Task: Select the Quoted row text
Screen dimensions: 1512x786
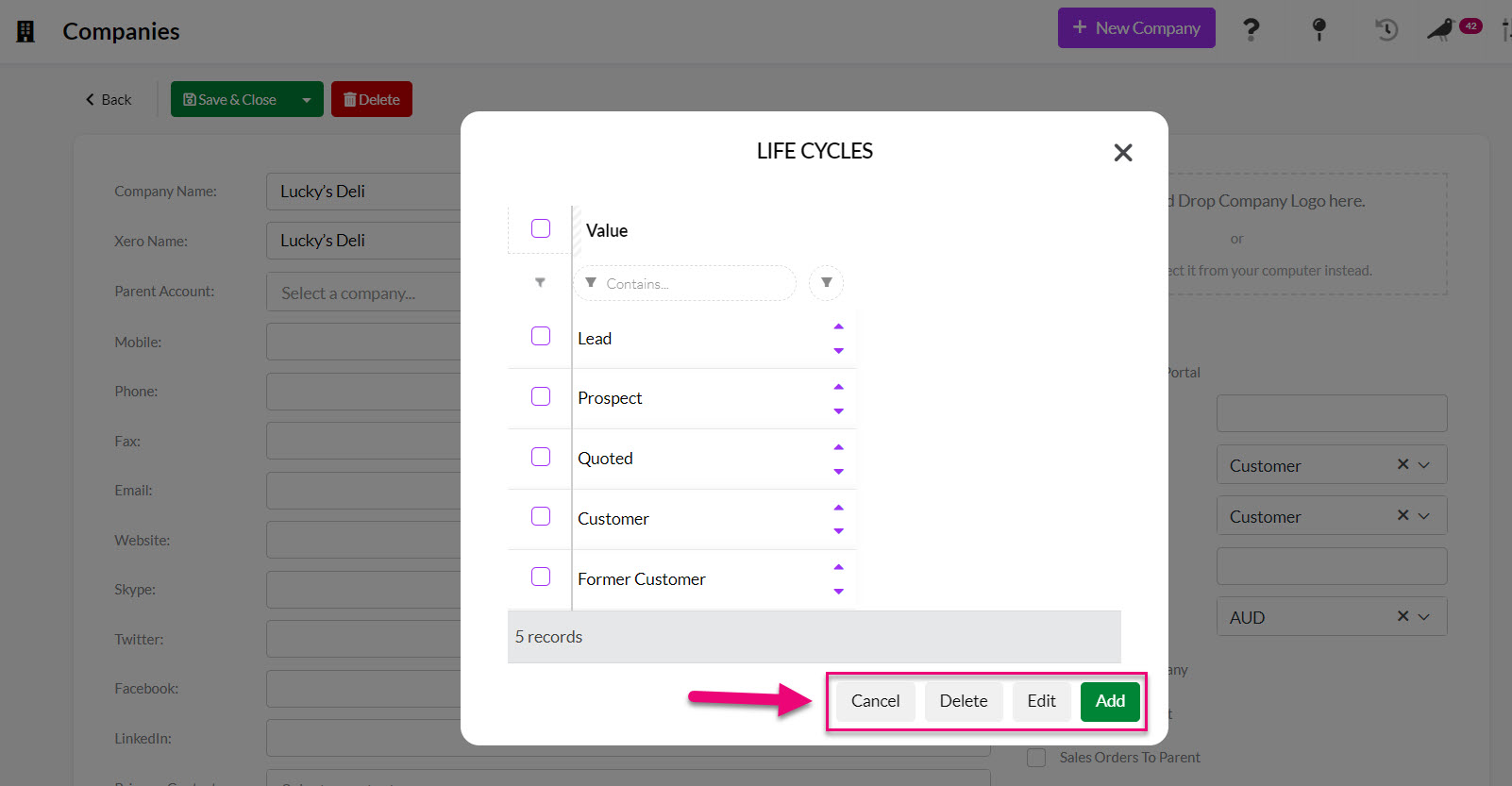Action: pos(605,459)
